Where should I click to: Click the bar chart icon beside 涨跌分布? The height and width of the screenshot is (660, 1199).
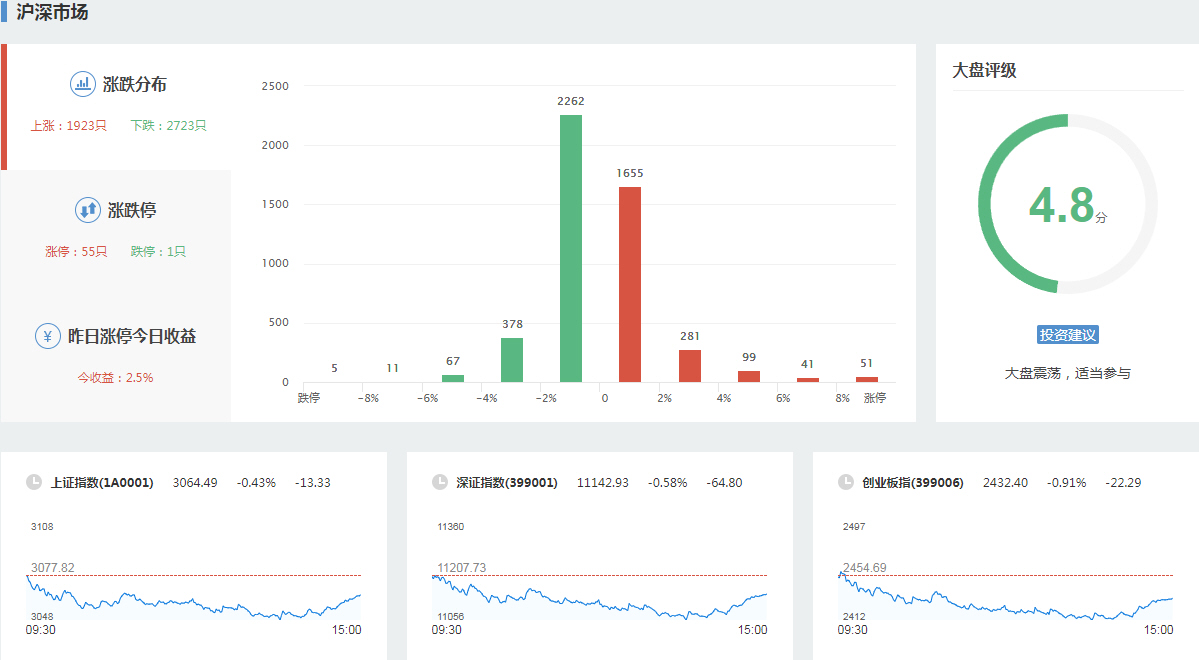tap(82, 84)
